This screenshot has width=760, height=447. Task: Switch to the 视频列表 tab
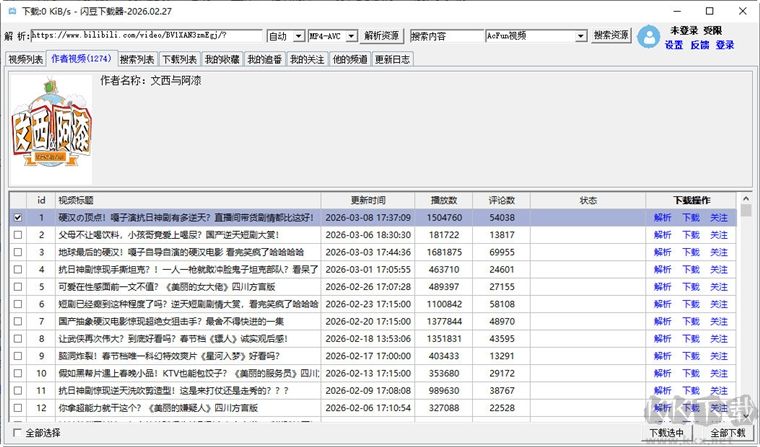tap(26, 59)
